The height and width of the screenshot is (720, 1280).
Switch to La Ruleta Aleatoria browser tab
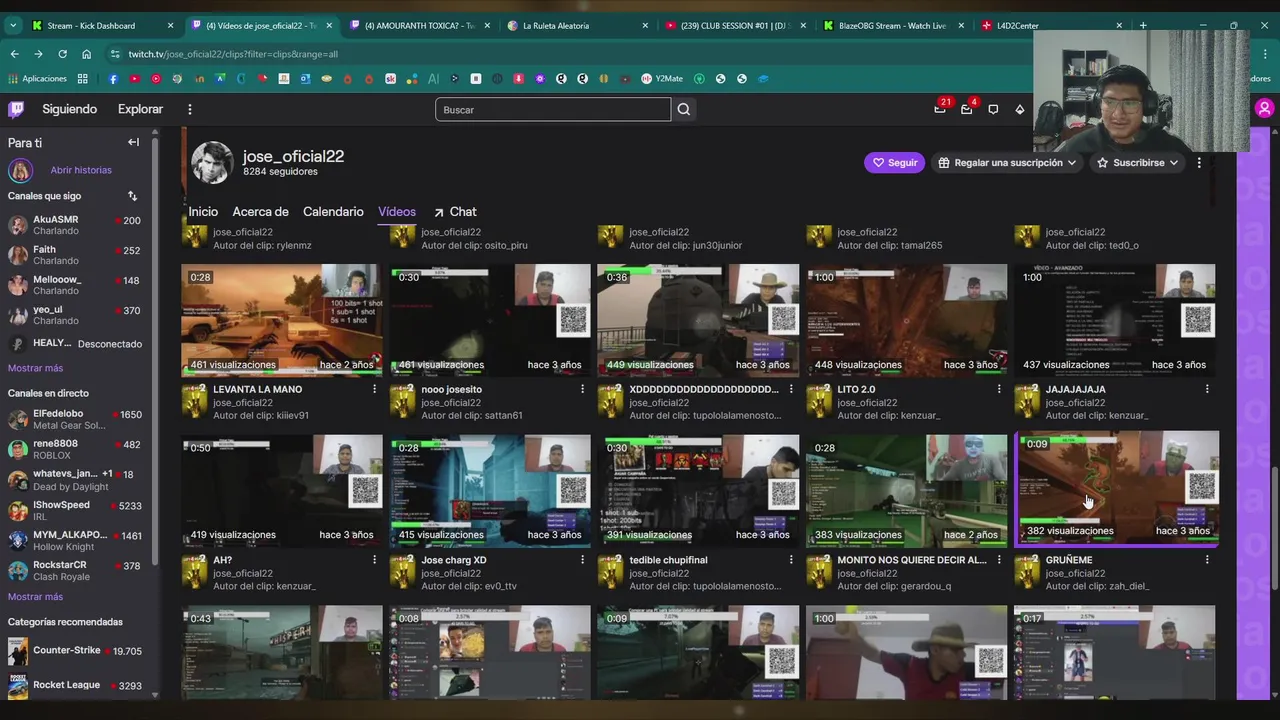(x=578, y=25)
